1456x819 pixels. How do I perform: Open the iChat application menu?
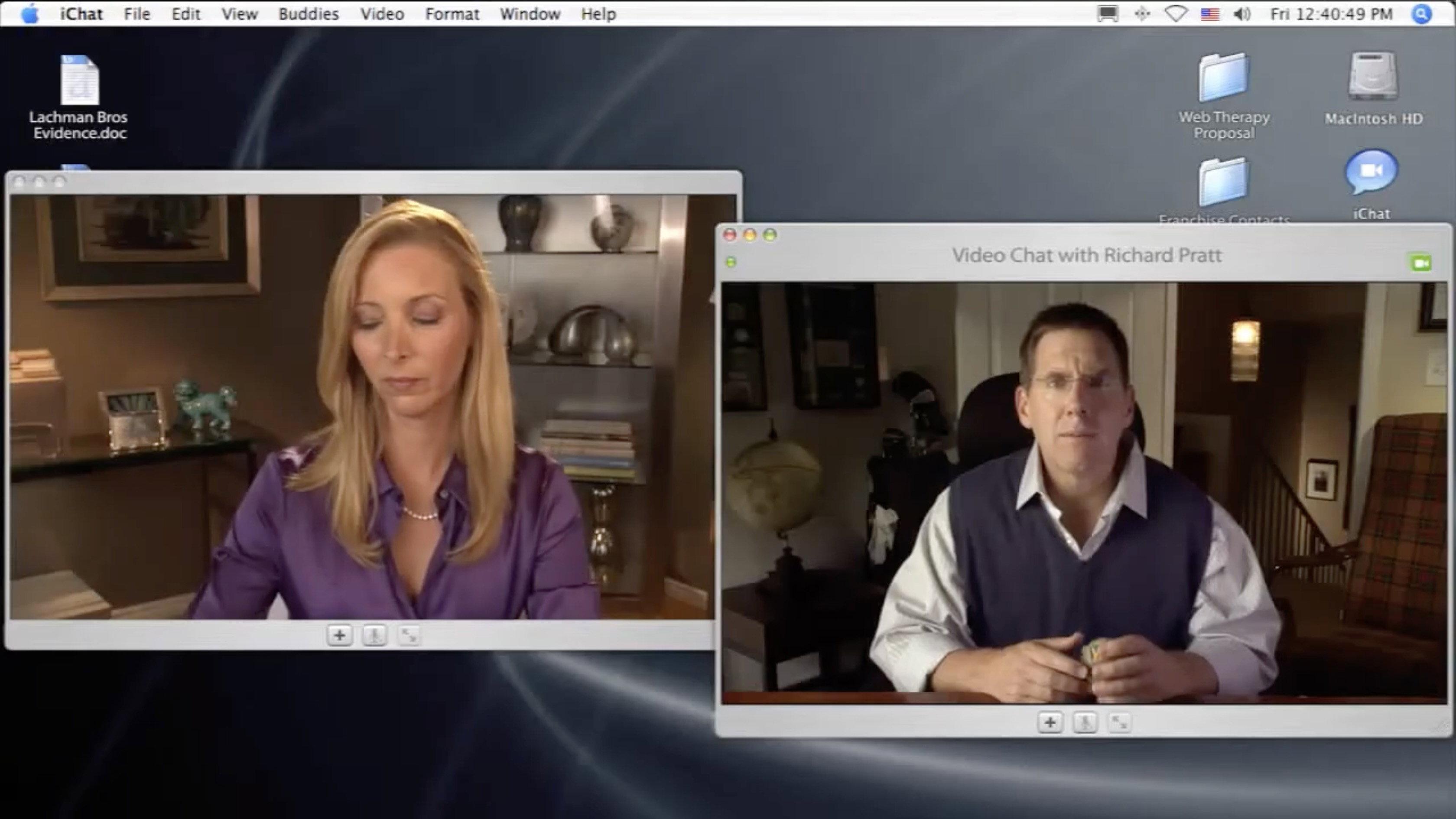point(81,13)
